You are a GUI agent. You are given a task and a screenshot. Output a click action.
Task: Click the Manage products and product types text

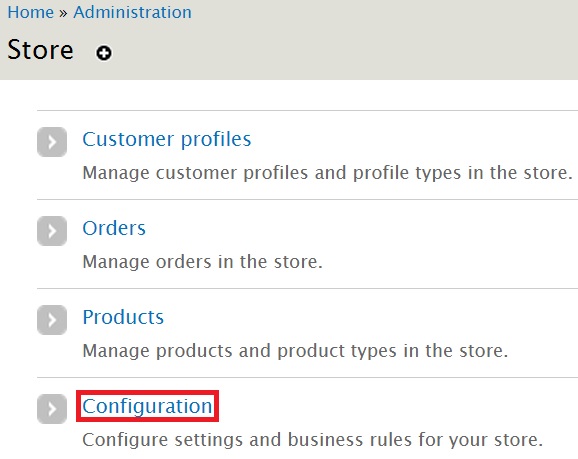(295, 350)
